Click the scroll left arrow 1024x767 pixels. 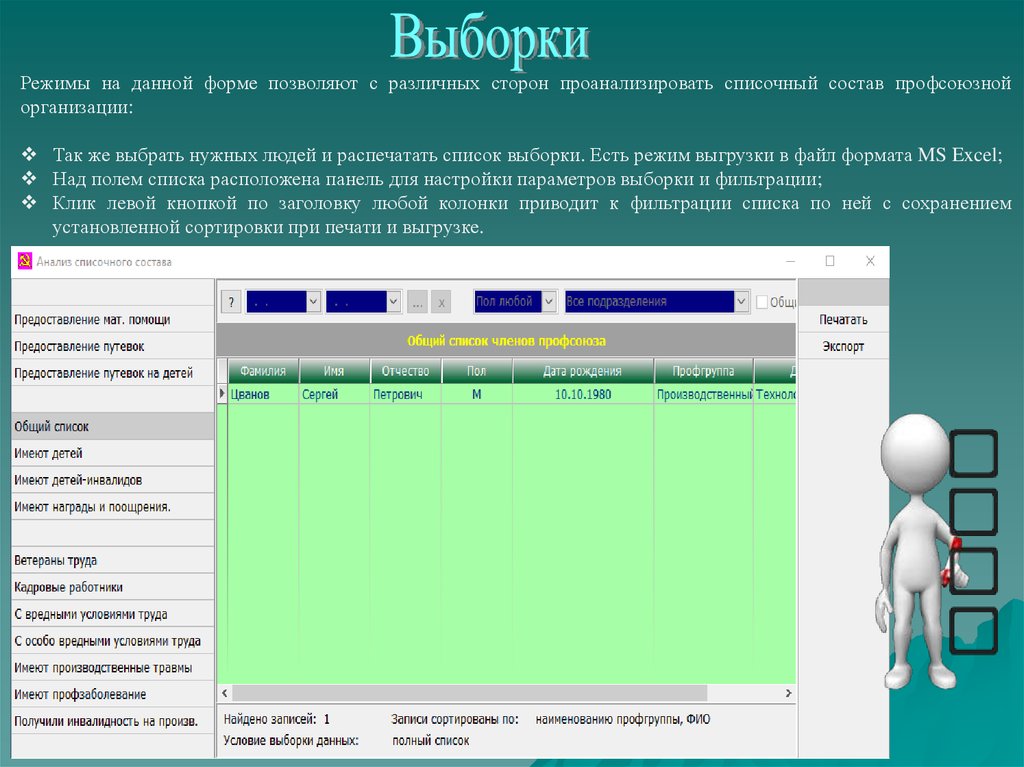[225, 693]
